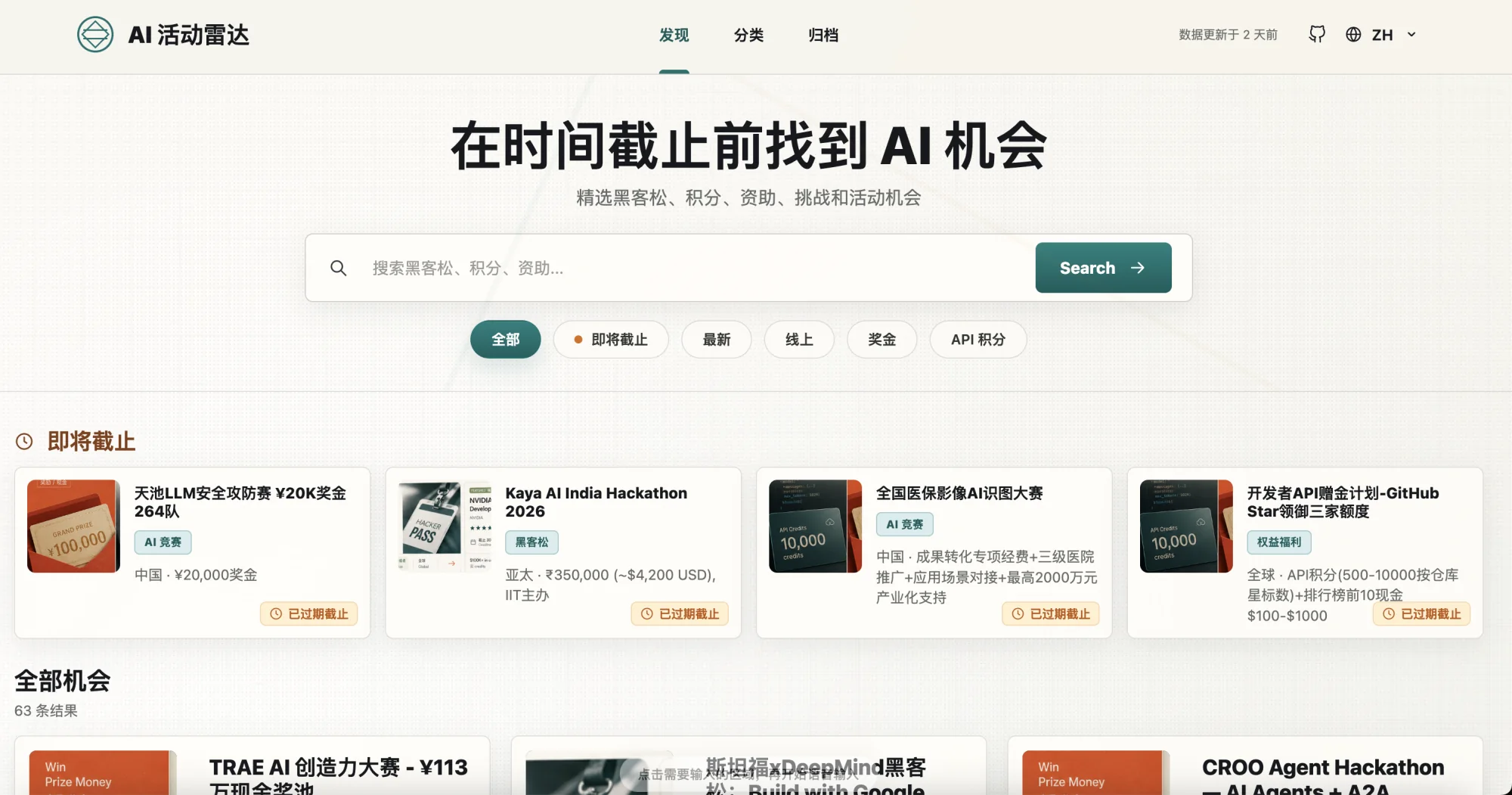Open 开发者API赠金计划-GitHub Star title

pyautogui.click(x=1343, y=502)
